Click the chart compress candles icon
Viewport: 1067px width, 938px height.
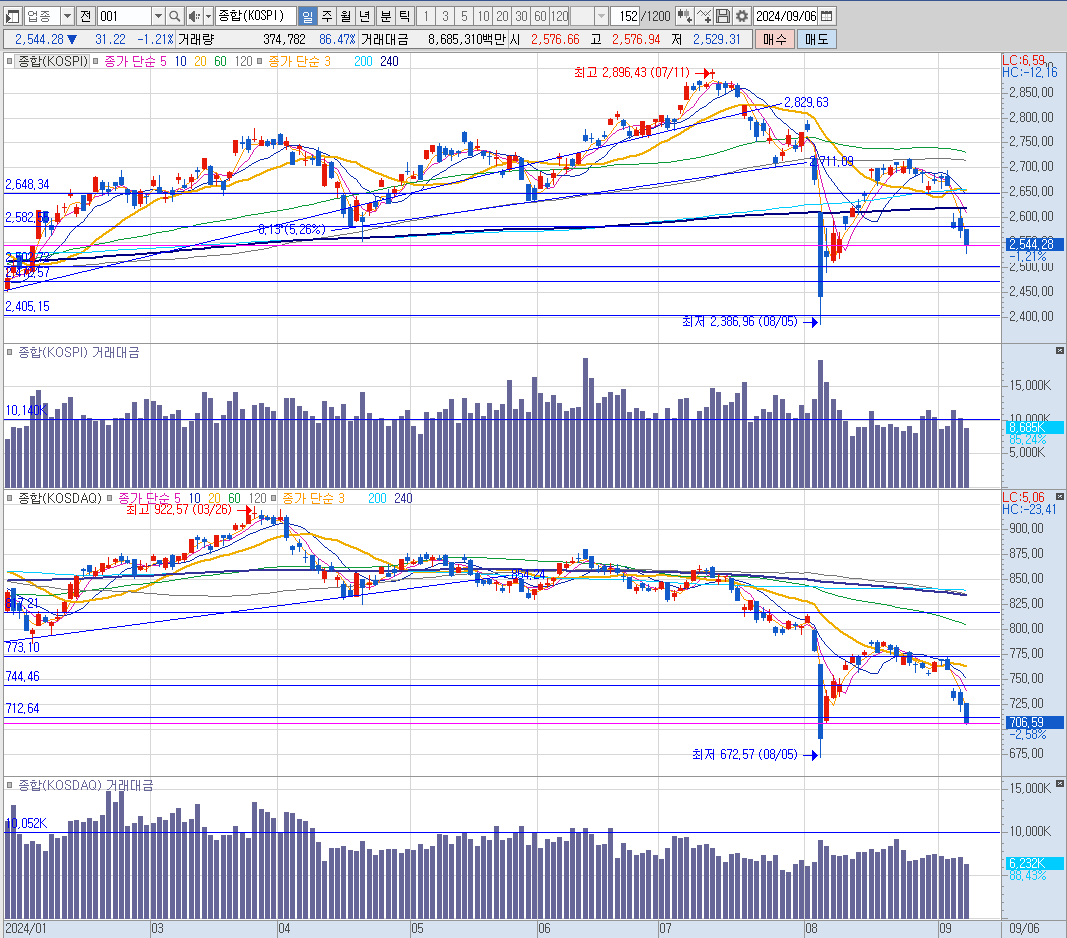coord(685,16)
